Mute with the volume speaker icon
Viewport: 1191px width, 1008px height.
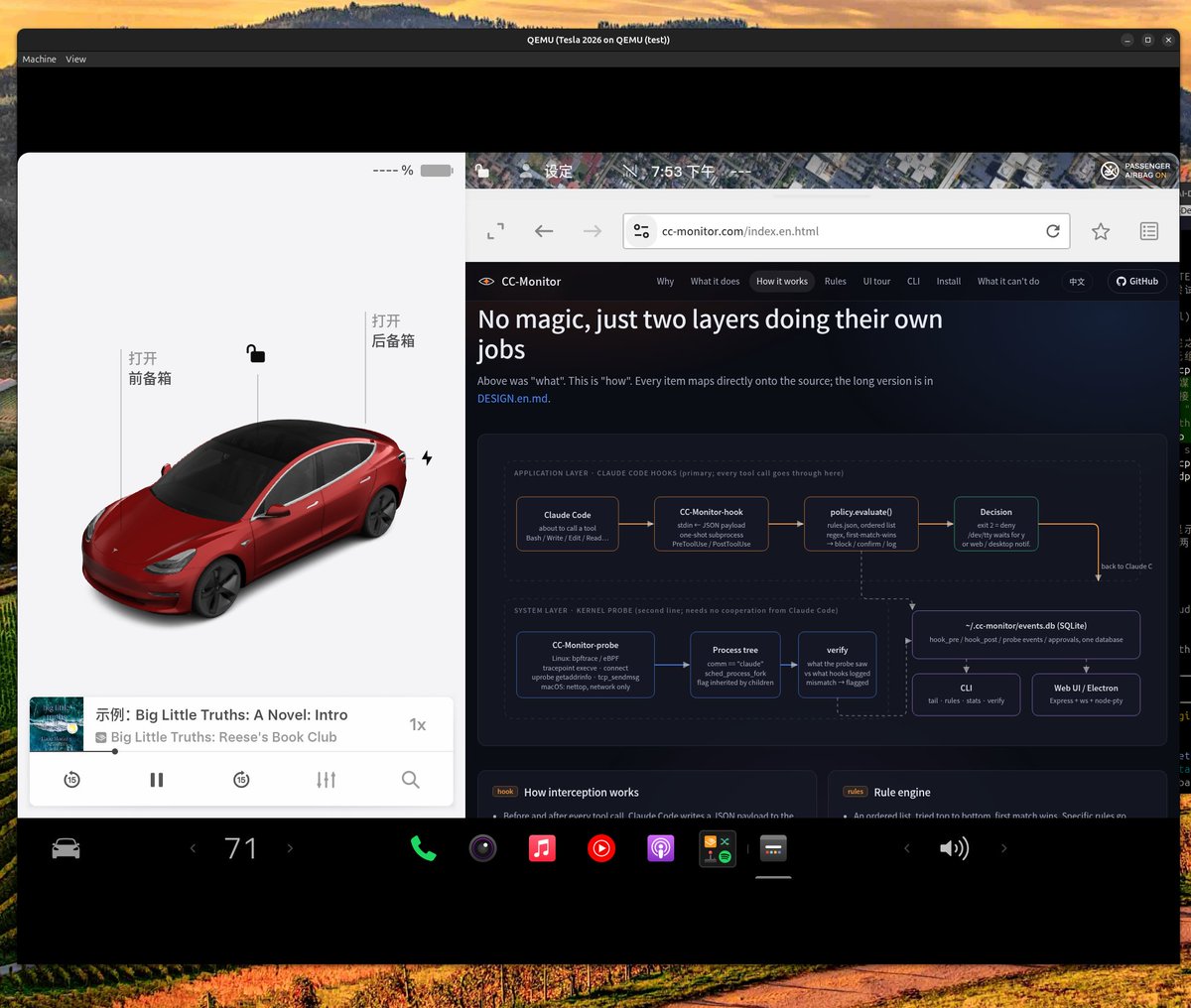(x=954, y=848)
